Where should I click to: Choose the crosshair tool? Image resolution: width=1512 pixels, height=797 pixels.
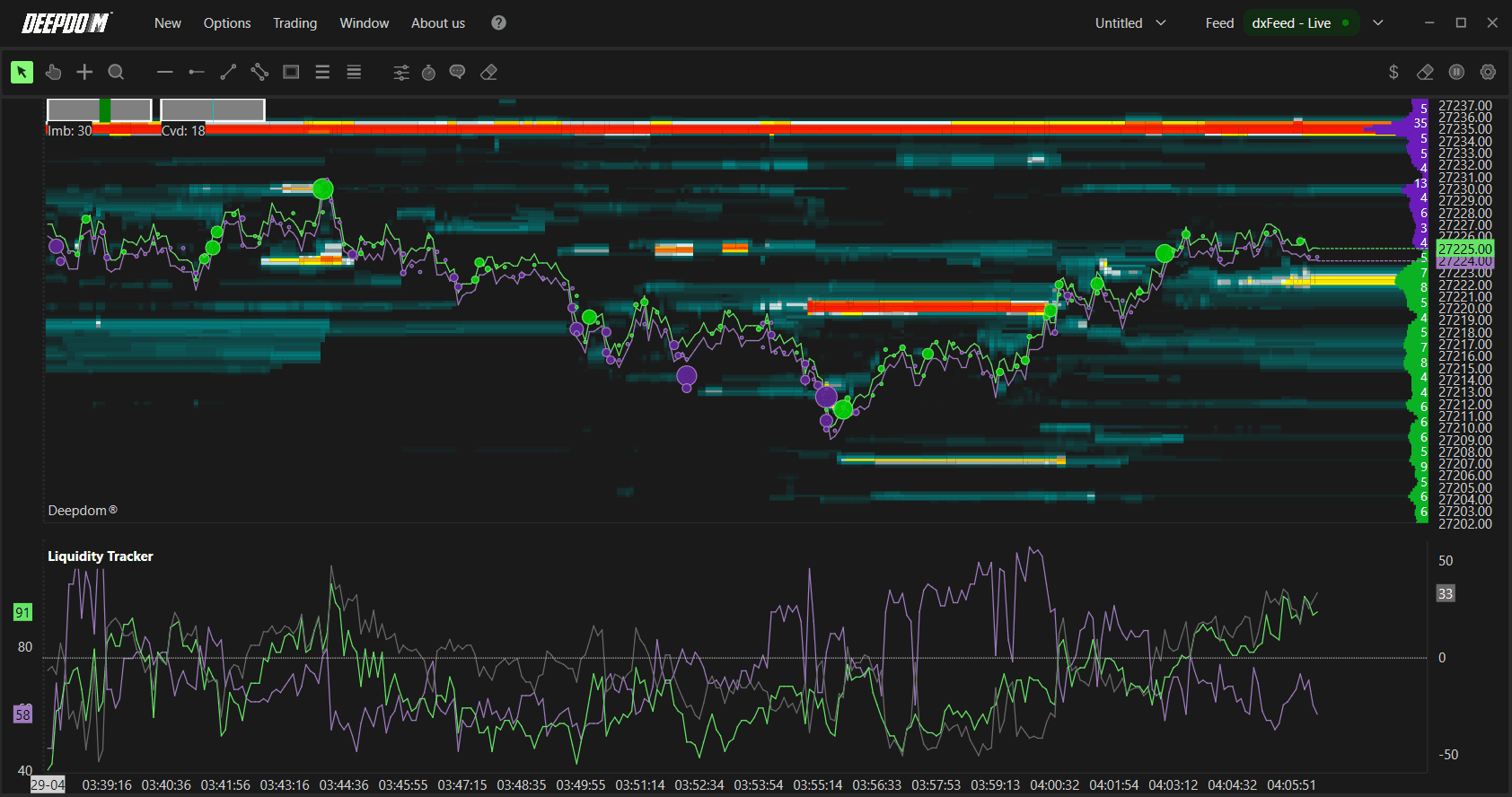point(84,72)
